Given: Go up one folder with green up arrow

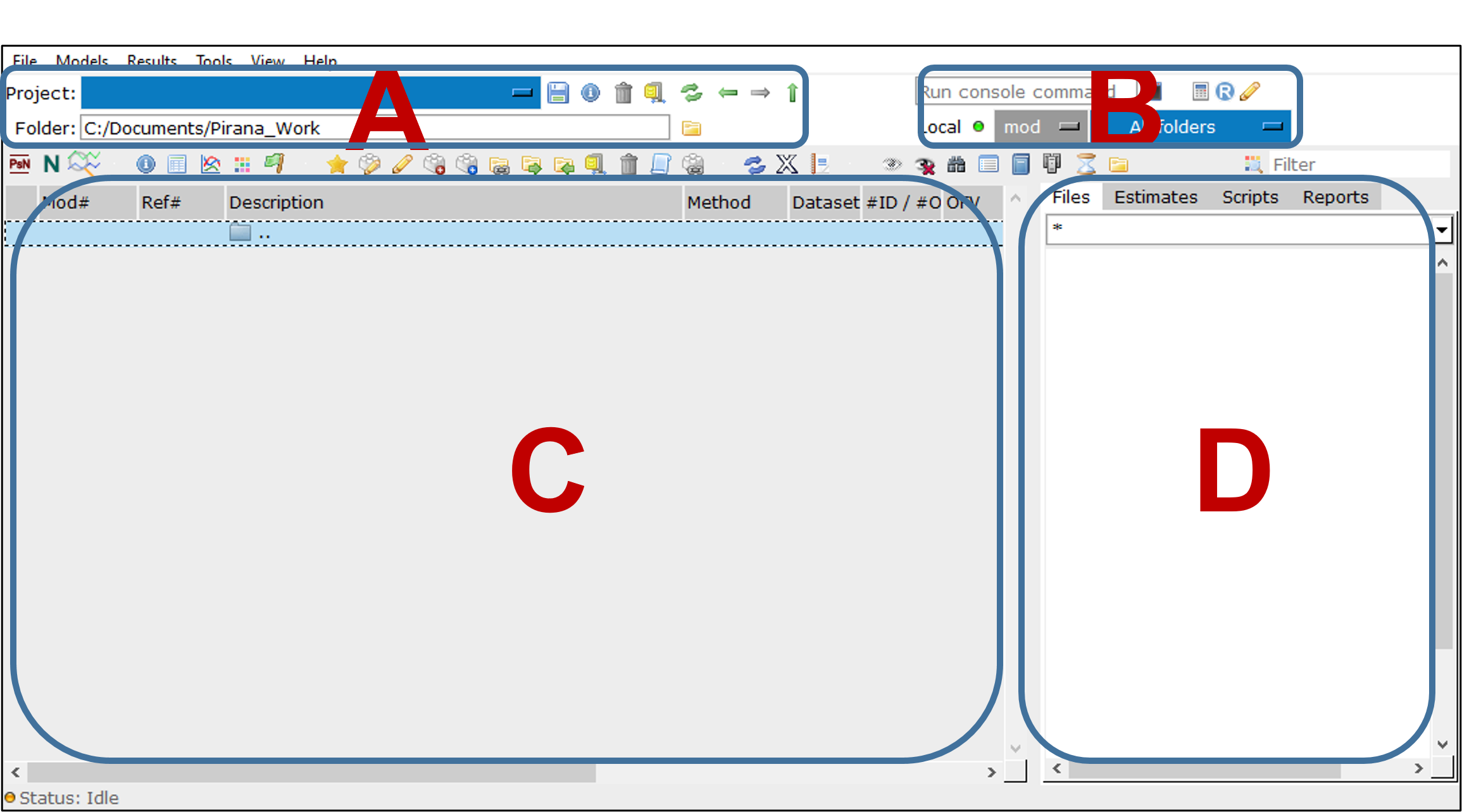Looking at the screenshot, I should pyautogui.click(x=792, y=93).
